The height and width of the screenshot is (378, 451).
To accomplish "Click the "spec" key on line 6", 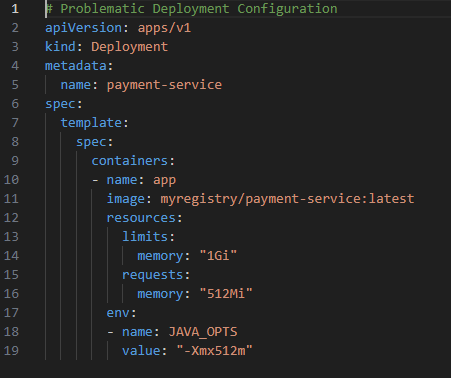I will [x=60, y=104].
